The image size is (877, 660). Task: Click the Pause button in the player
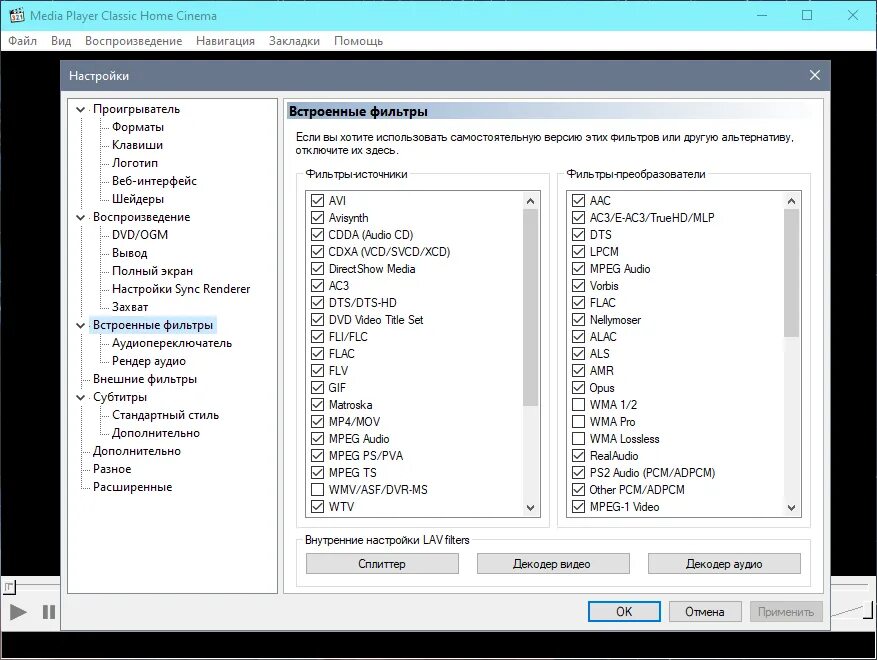click(49, 612)
